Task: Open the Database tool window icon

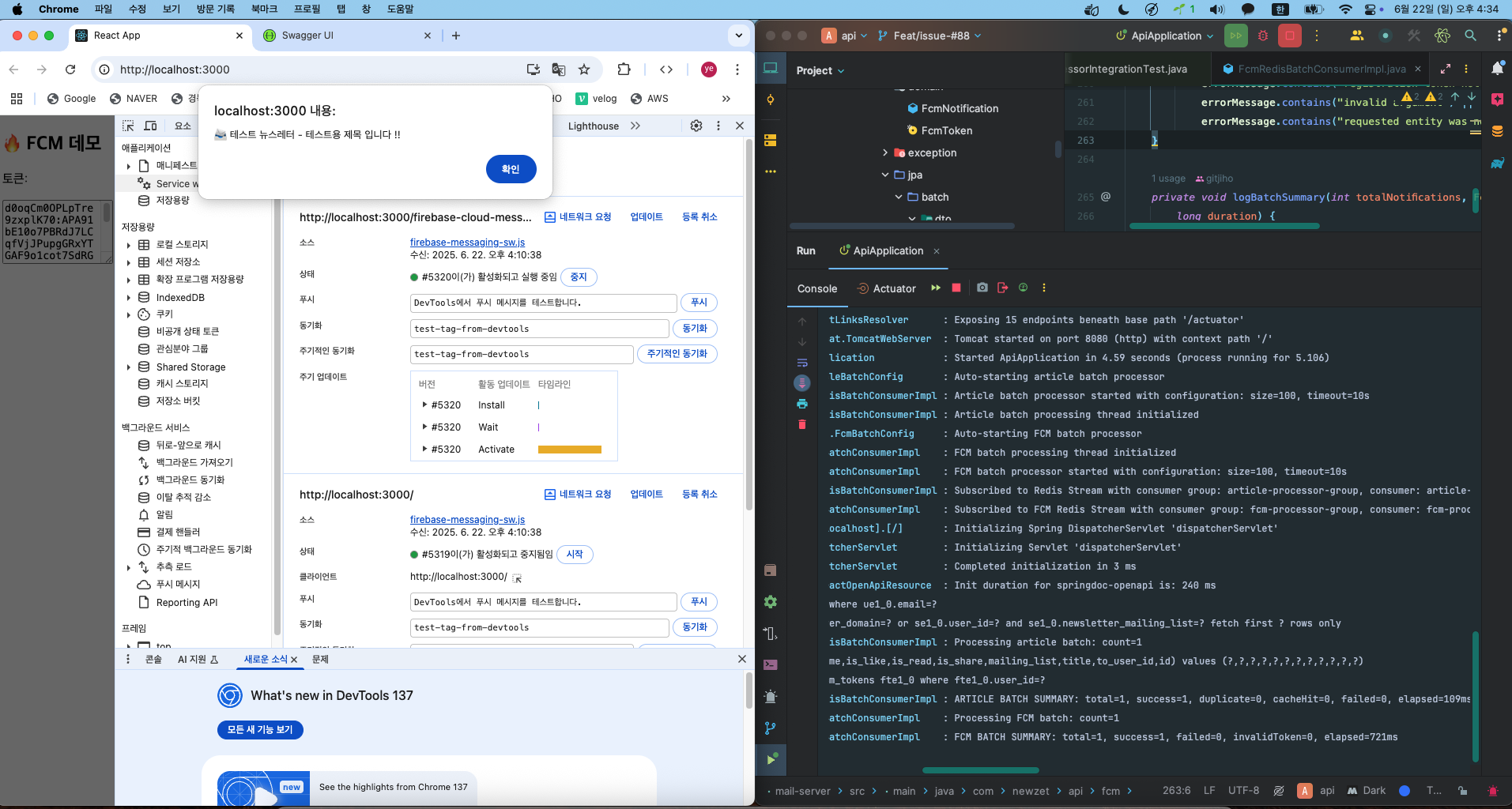Action: click(1497, 132)
